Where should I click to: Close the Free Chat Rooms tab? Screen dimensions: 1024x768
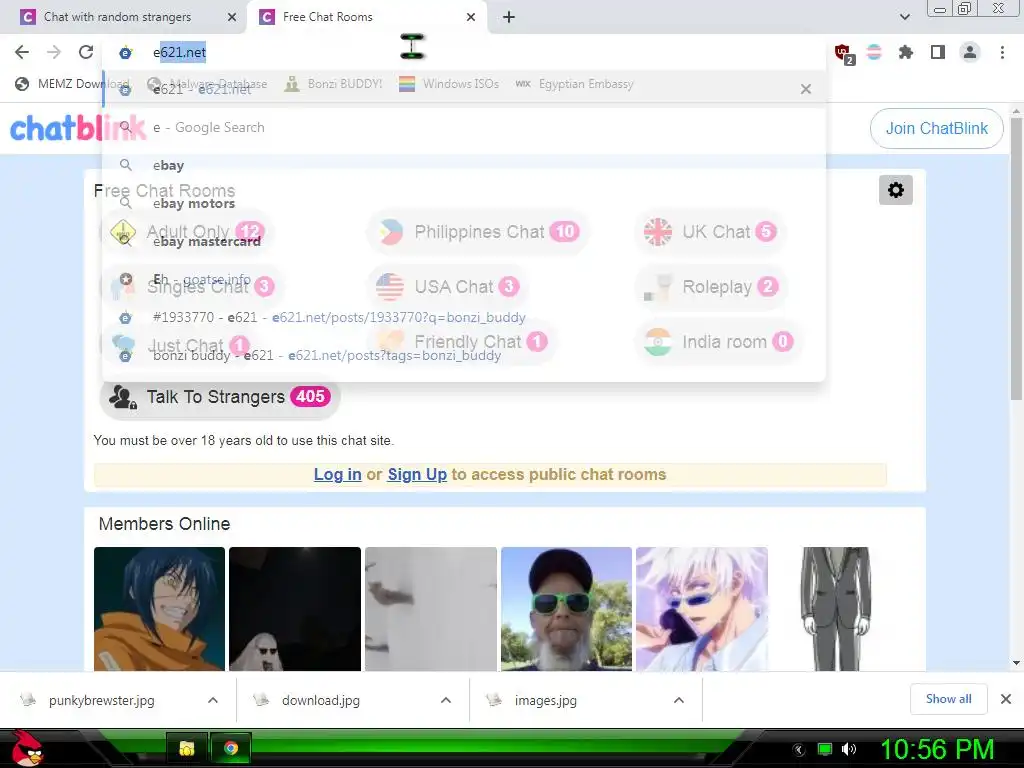tap(471, 17)
